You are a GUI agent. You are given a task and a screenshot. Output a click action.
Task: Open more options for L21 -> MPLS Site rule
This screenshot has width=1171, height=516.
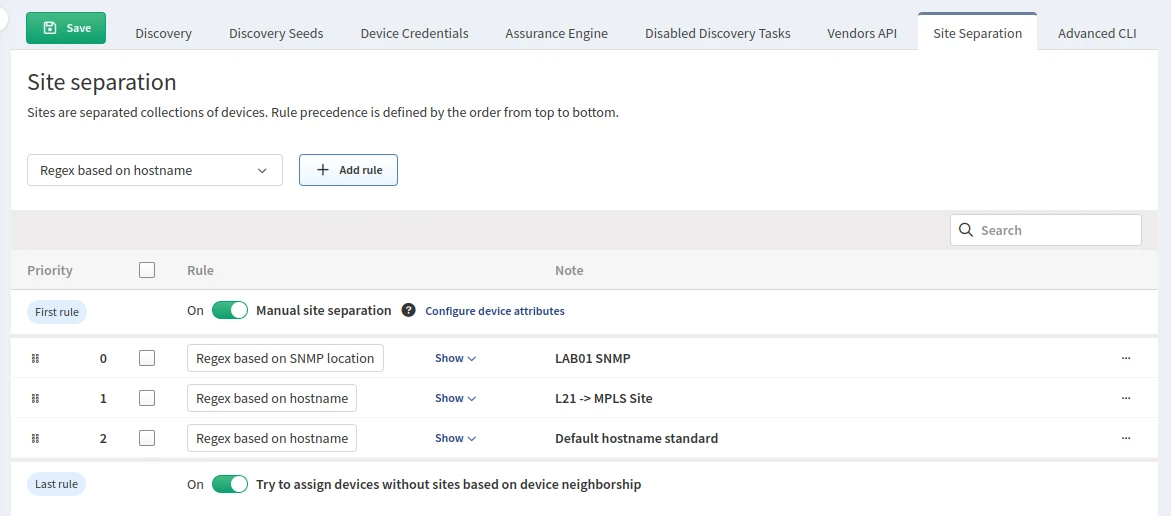pyautogui.click(x=1126, y=398)
